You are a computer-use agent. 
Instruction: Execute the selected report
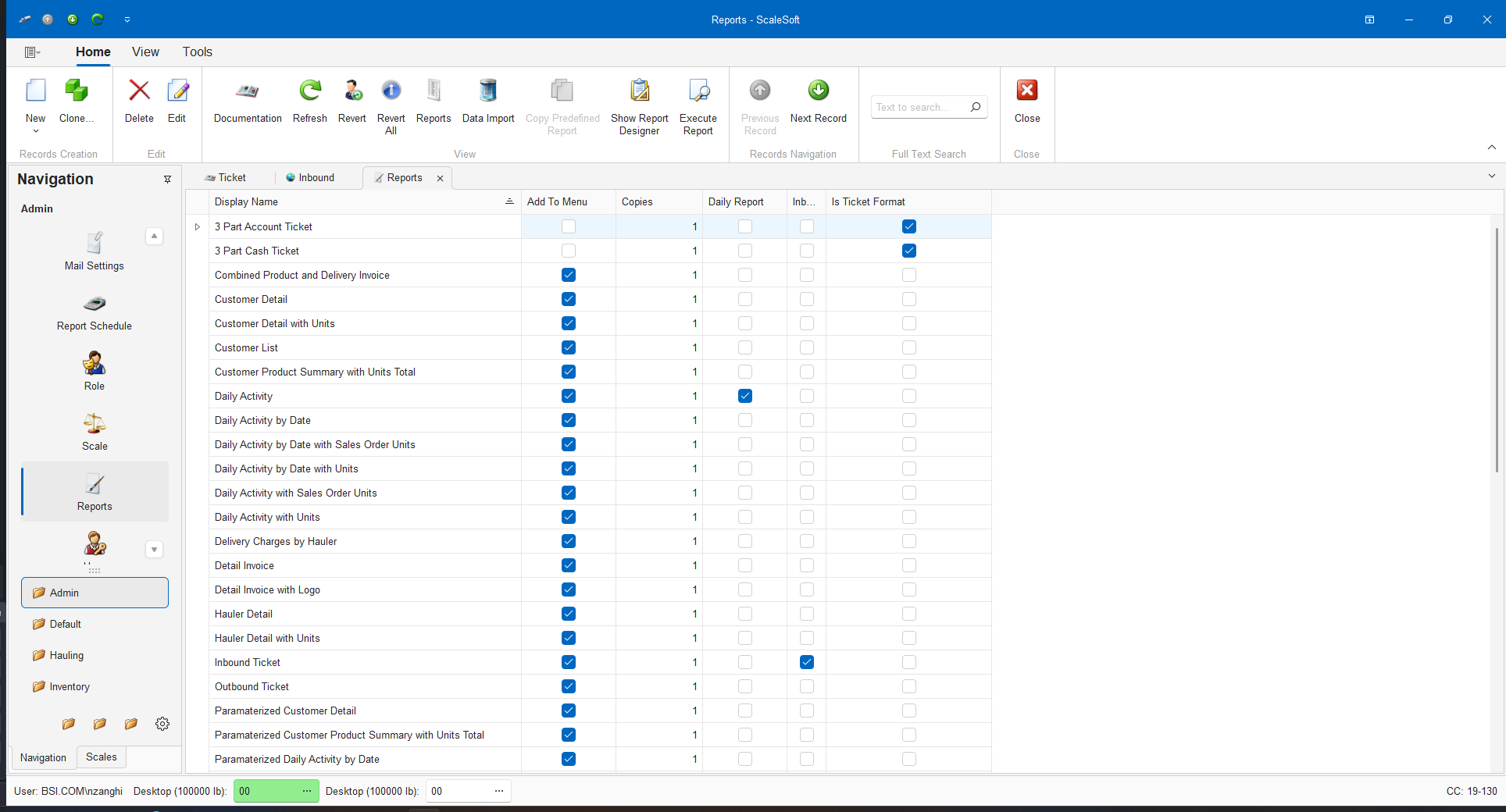pos(698,107)
